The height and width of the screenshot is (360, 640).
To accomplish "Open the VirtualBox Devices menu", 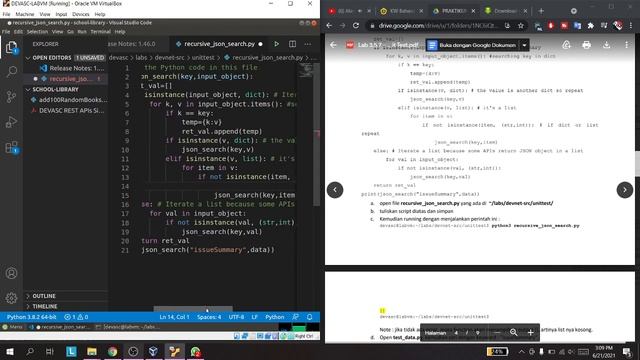I will click(80, 14).
